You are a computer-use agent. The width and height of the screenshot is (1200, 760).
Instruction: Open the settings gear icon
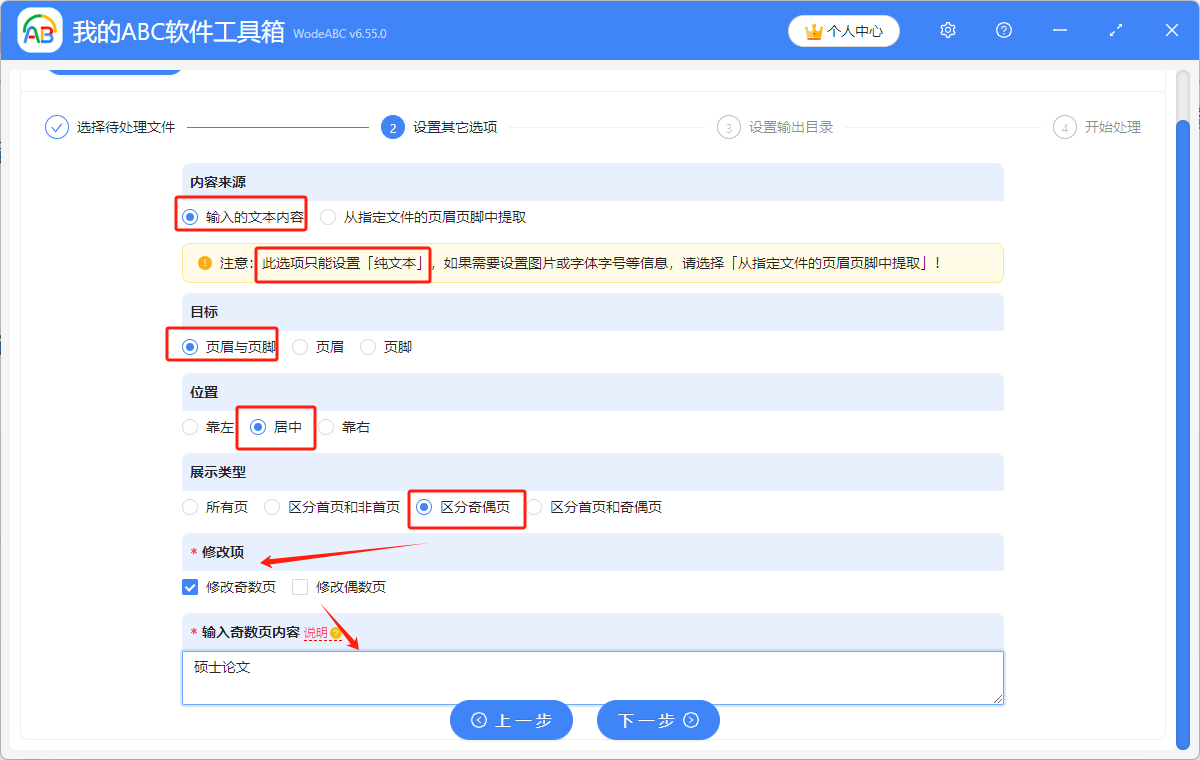click(948, 31)
